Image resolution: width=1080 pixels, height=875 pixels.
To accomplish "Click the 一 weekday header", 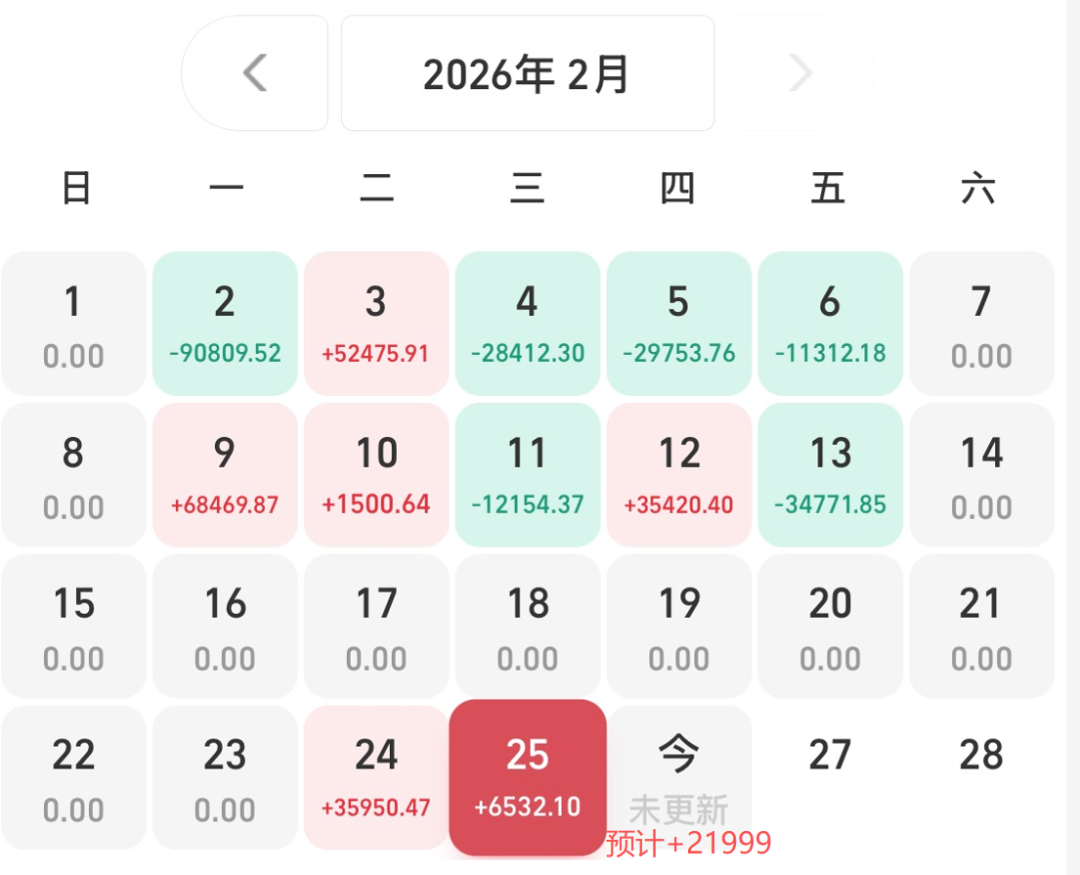I will point(227,188).
